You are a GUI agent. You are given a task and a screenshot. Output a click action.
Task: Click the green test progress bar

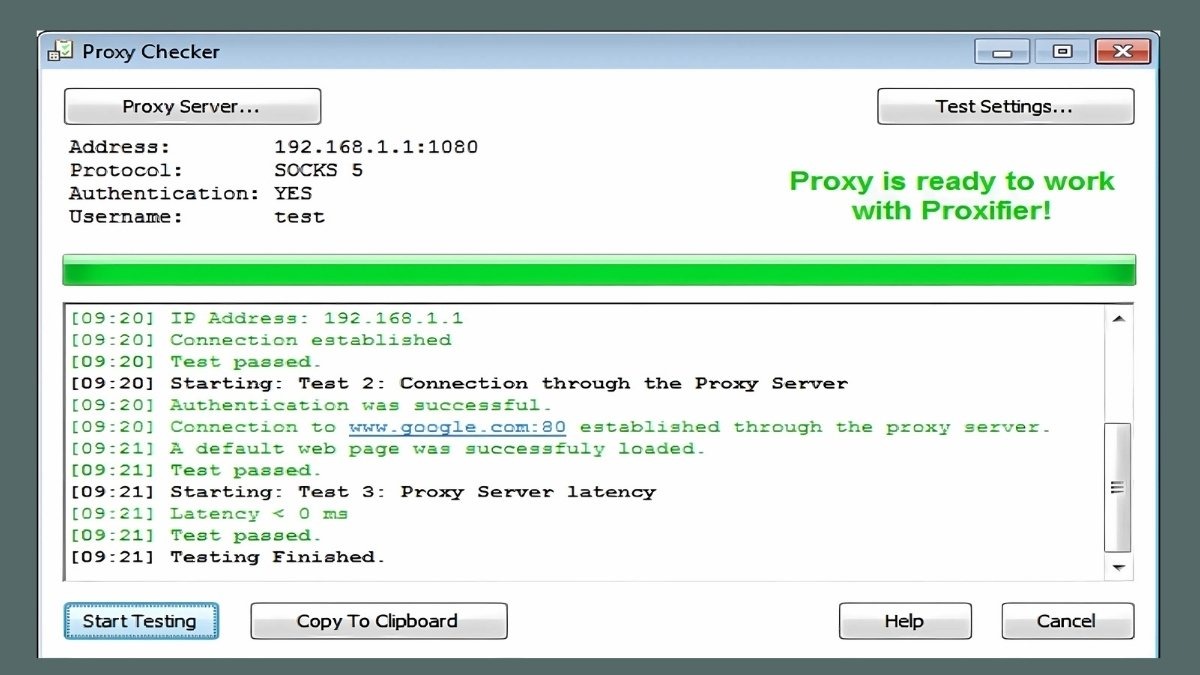(599, 270)
